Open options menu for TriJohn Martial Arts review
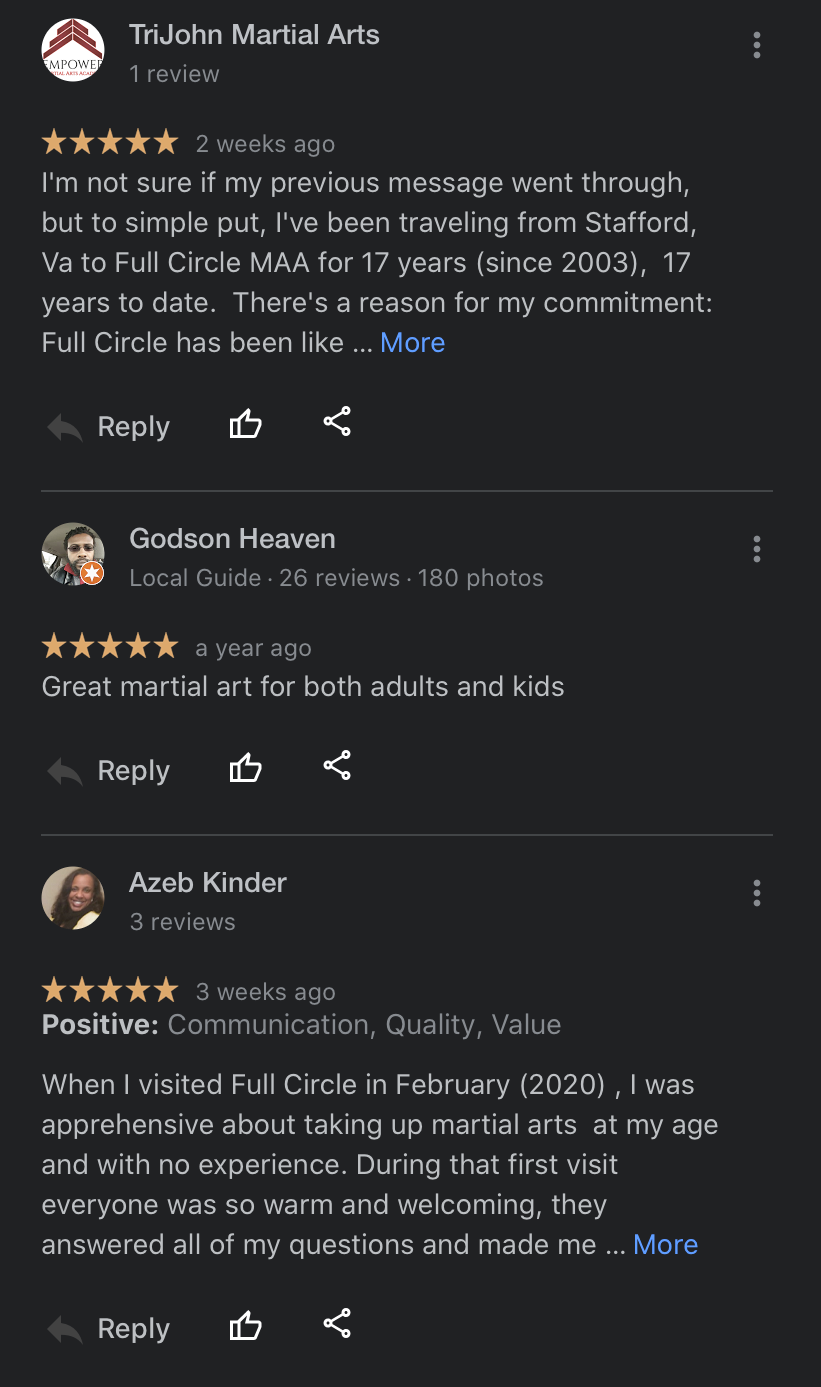The height and width of the screenshot is (1387, 821). click(757, 45)
